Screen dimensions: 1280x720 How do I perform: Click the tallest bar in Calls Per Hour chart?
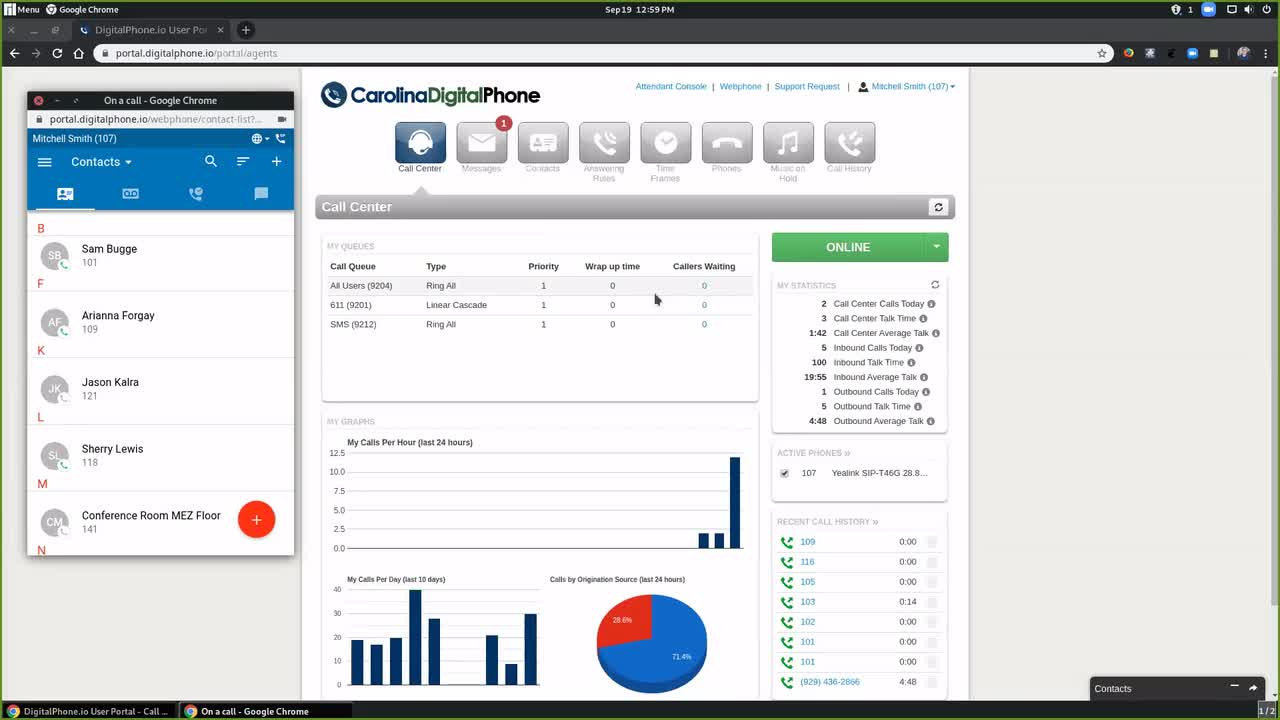point(735,502)
